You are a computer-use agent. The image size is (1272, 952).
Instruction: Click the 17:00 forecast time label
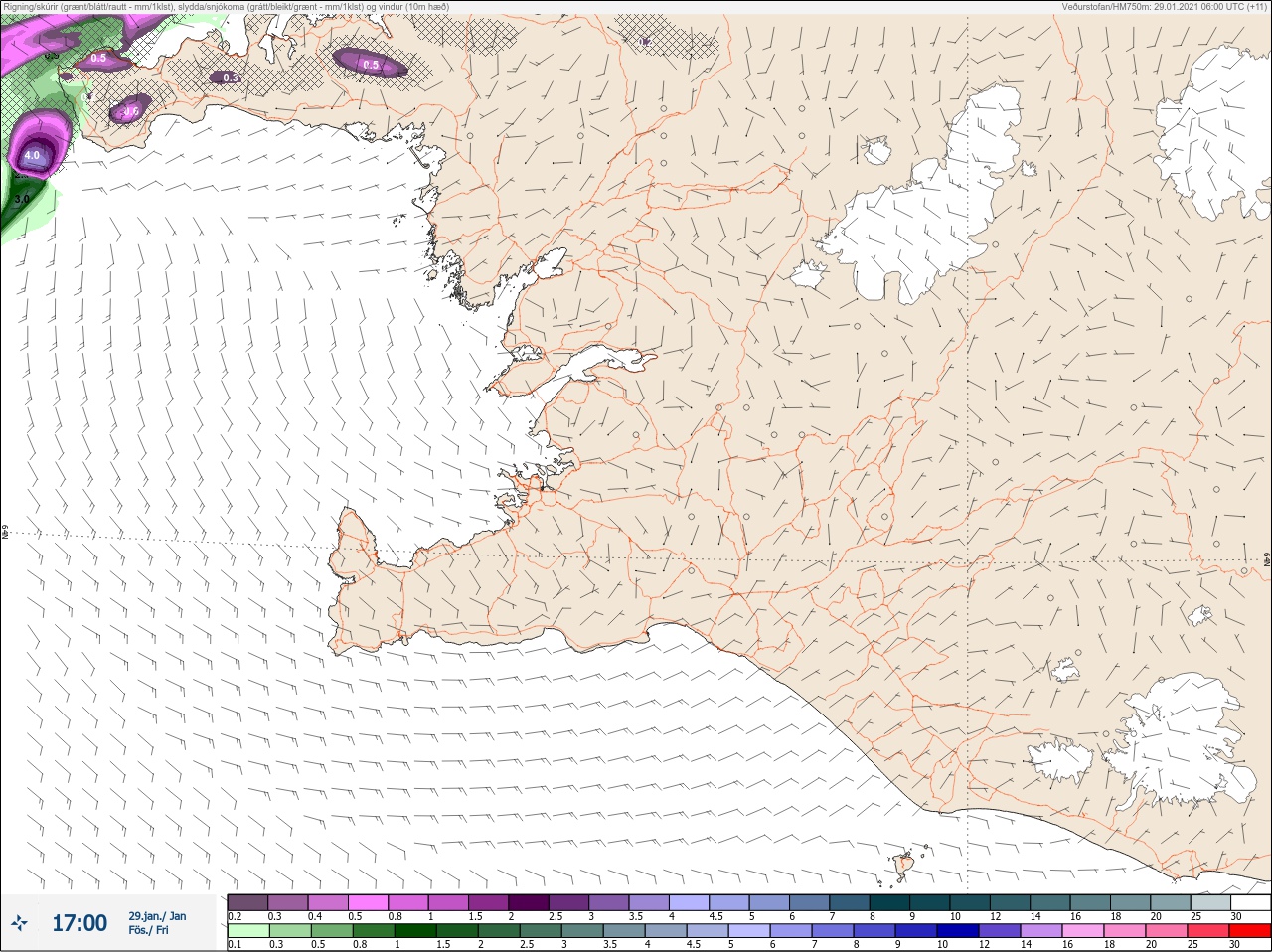[x=79, y=923]
